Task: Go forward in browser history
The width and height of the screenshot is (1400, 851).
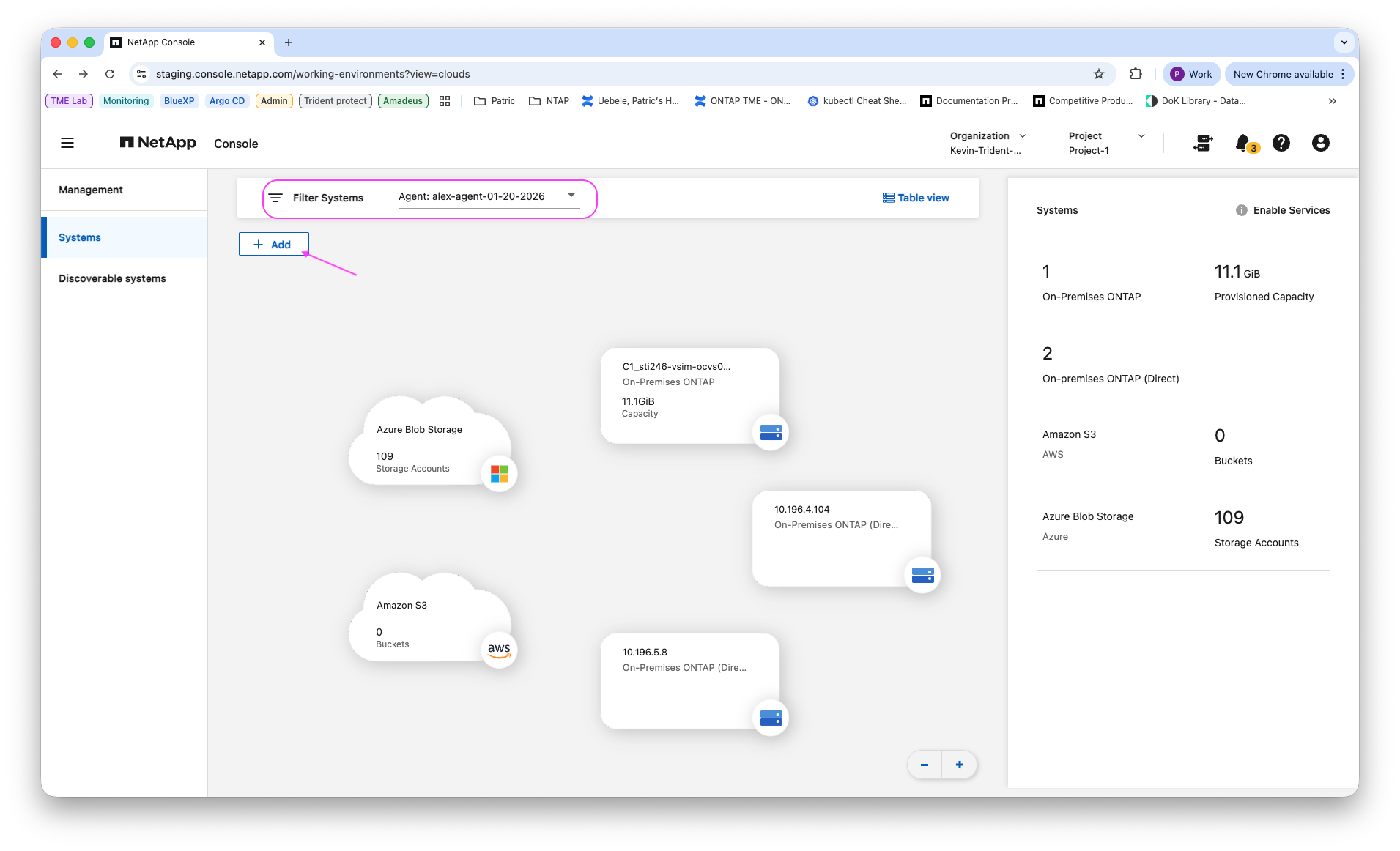Action: pyautogui.click(x=84, y=74)
